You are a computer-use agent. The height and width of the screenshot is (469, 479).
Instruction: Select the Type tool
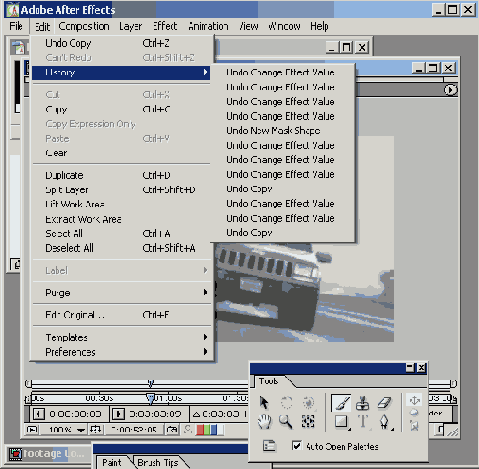click(363, 422)
